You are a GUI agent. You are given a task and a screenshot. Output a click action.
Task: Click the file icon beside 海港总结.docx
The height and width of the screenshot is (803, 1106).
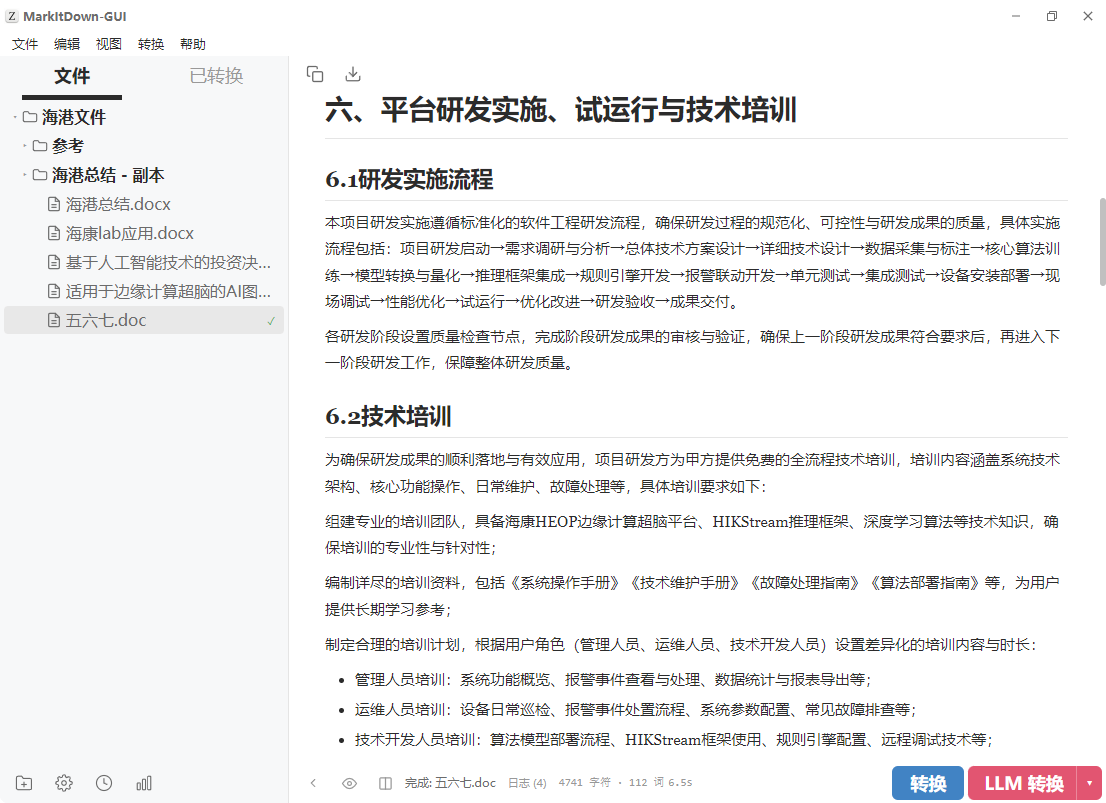54,205
